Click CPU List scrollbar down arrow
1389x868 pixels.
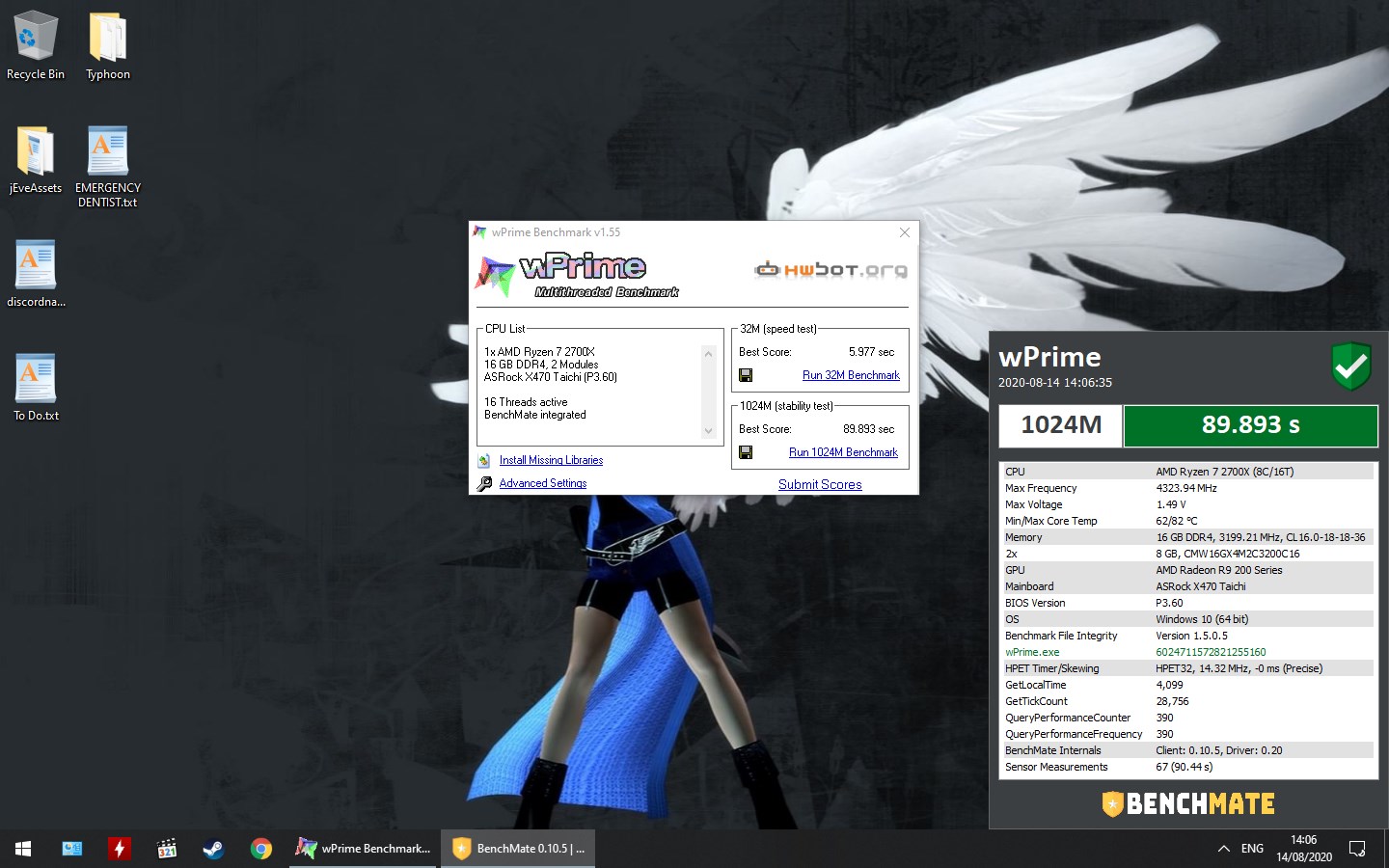709,431
